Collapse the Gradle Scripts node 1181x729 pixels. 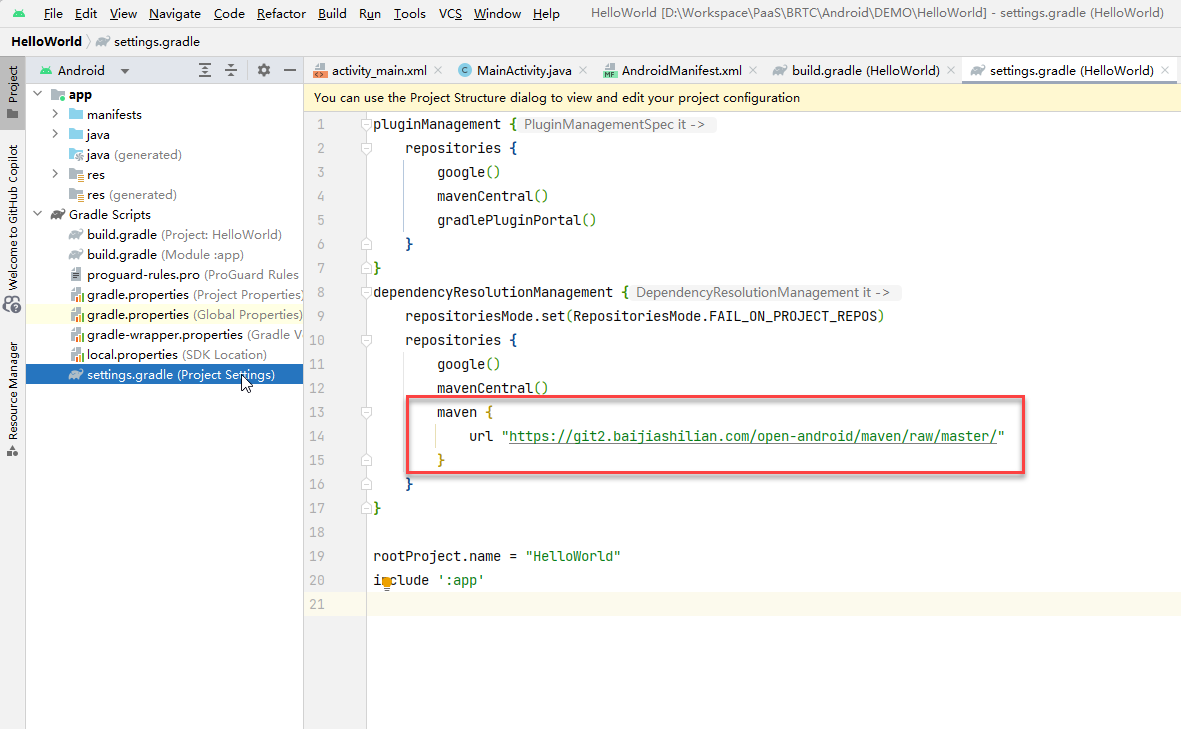pos(38,215)
